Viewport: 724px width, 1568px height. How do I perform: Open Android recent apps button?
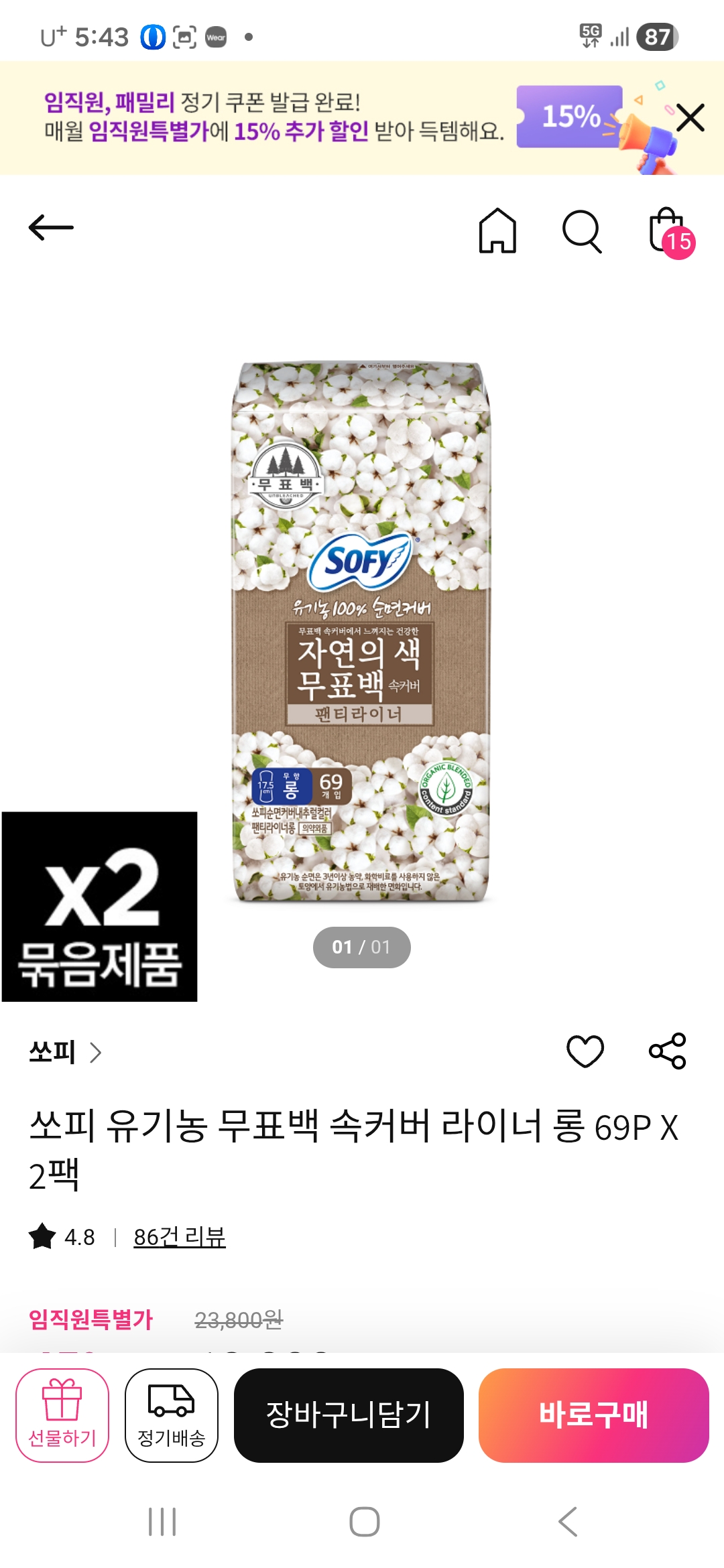(162, 1522)
